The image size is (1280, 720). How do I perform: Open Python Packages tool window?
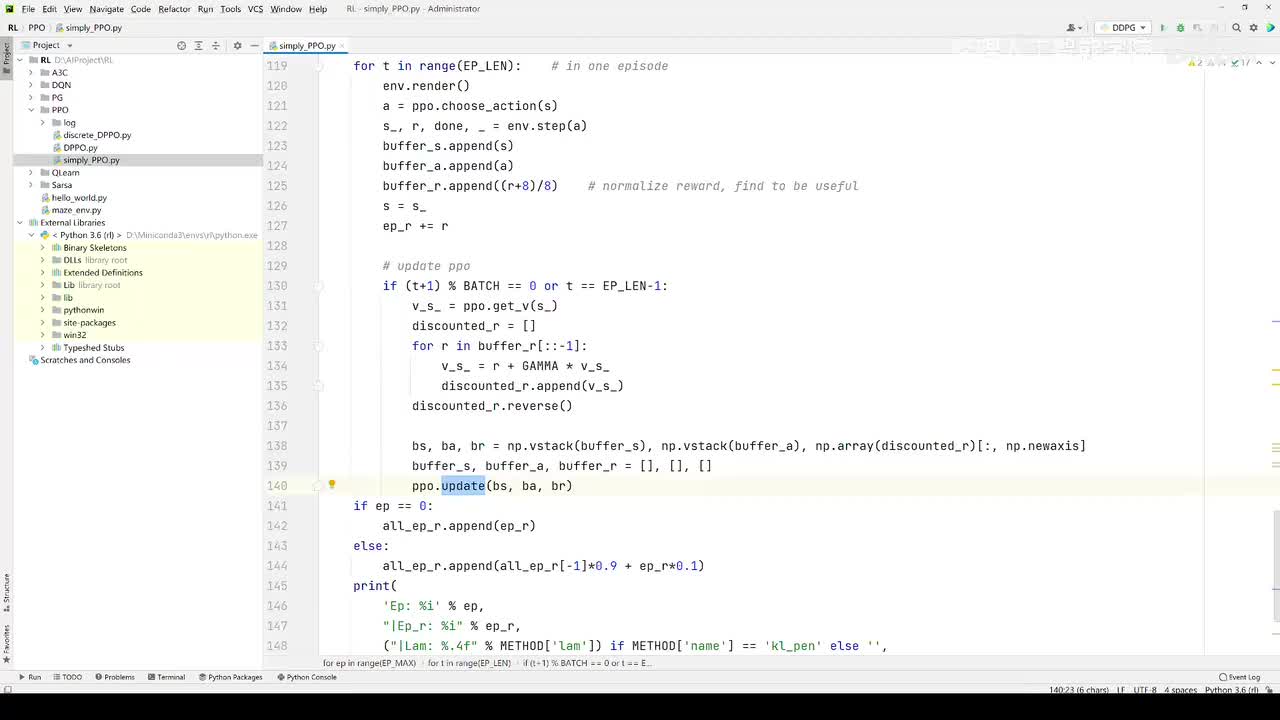pos(229,677)
